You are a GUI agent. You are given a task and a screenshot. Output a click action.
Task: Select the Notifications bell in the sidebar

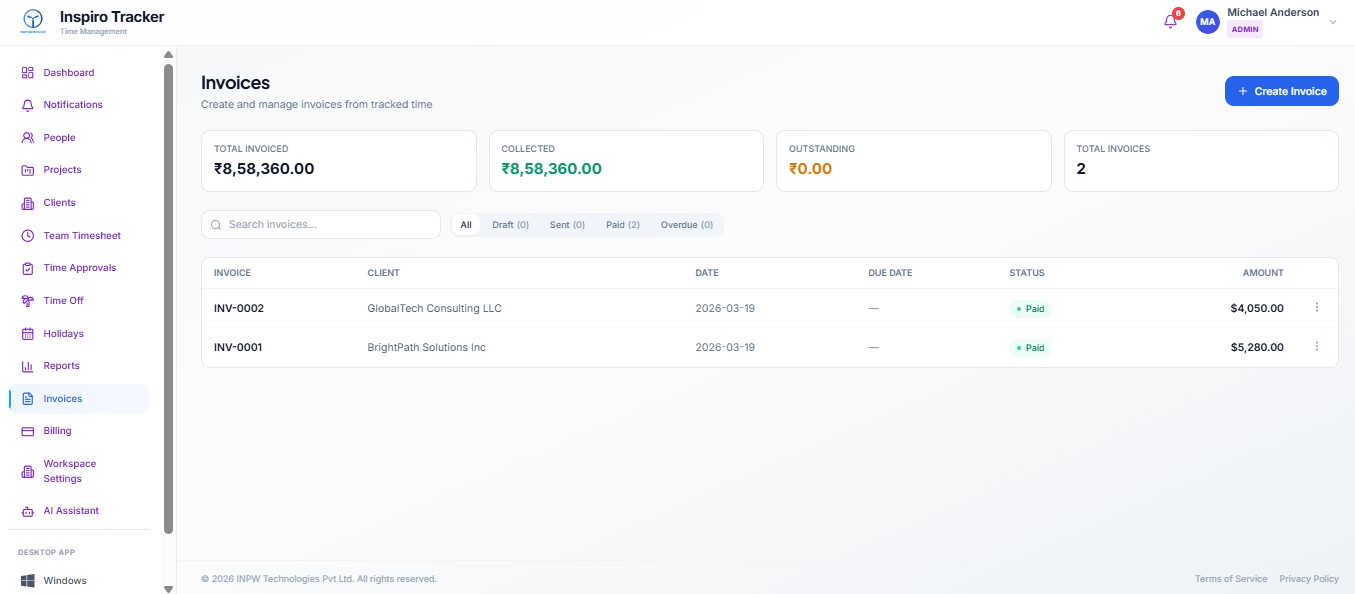pos(26,104)
